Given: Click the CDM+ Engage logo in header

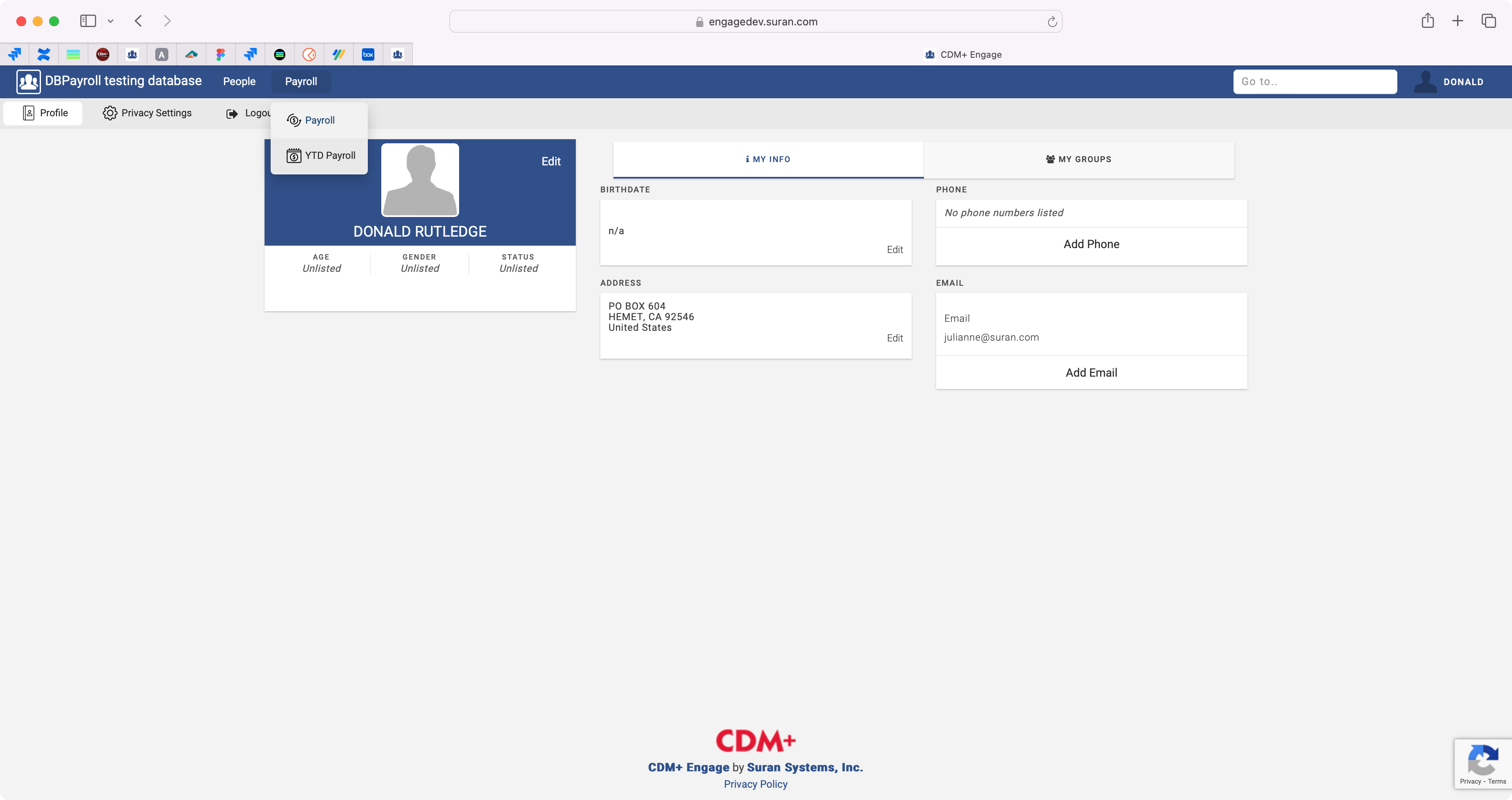Looking at the screenshot, I should click(x=28, y=81).
